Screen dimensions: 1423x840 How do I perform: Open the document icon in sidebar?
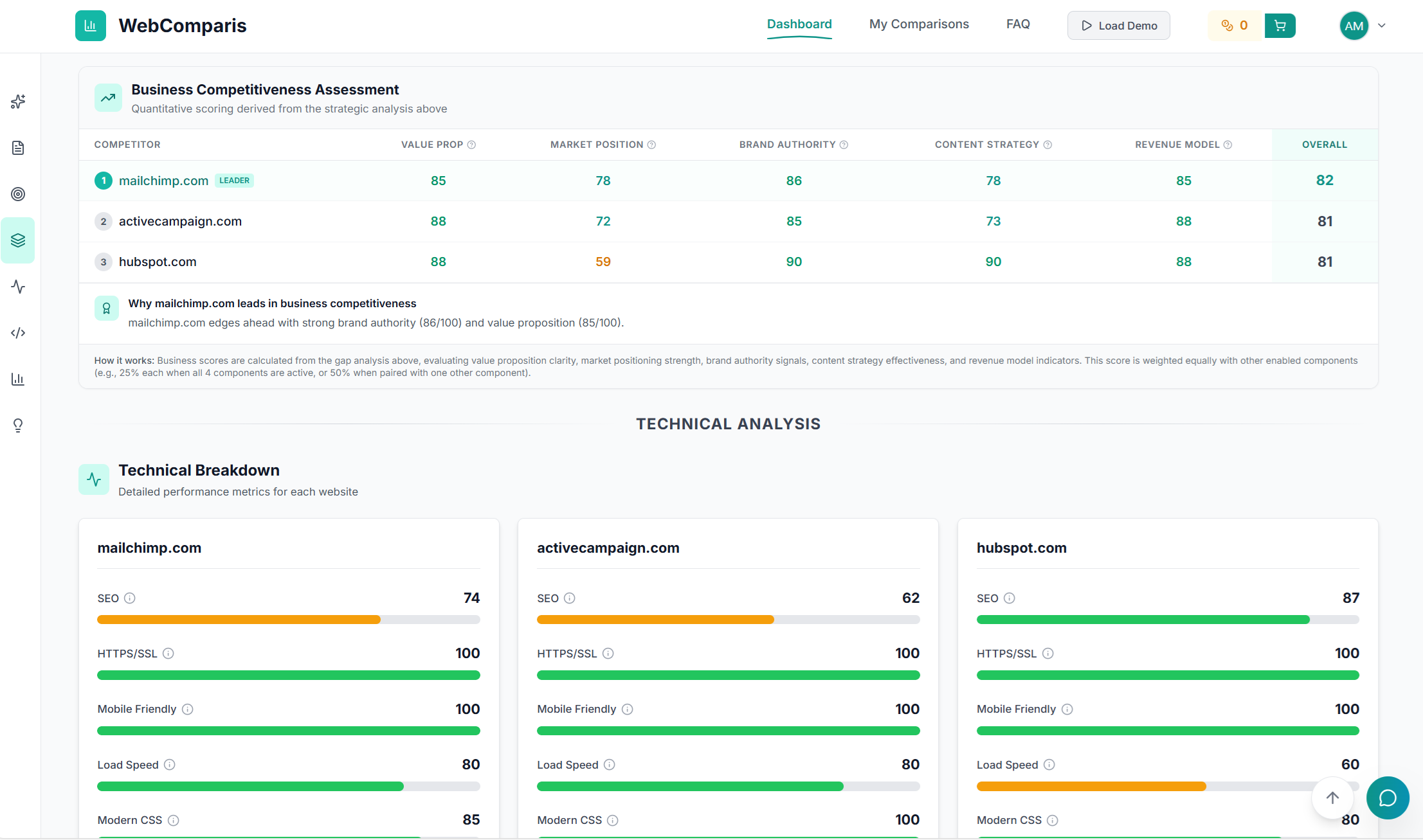(x=18, y=148)
